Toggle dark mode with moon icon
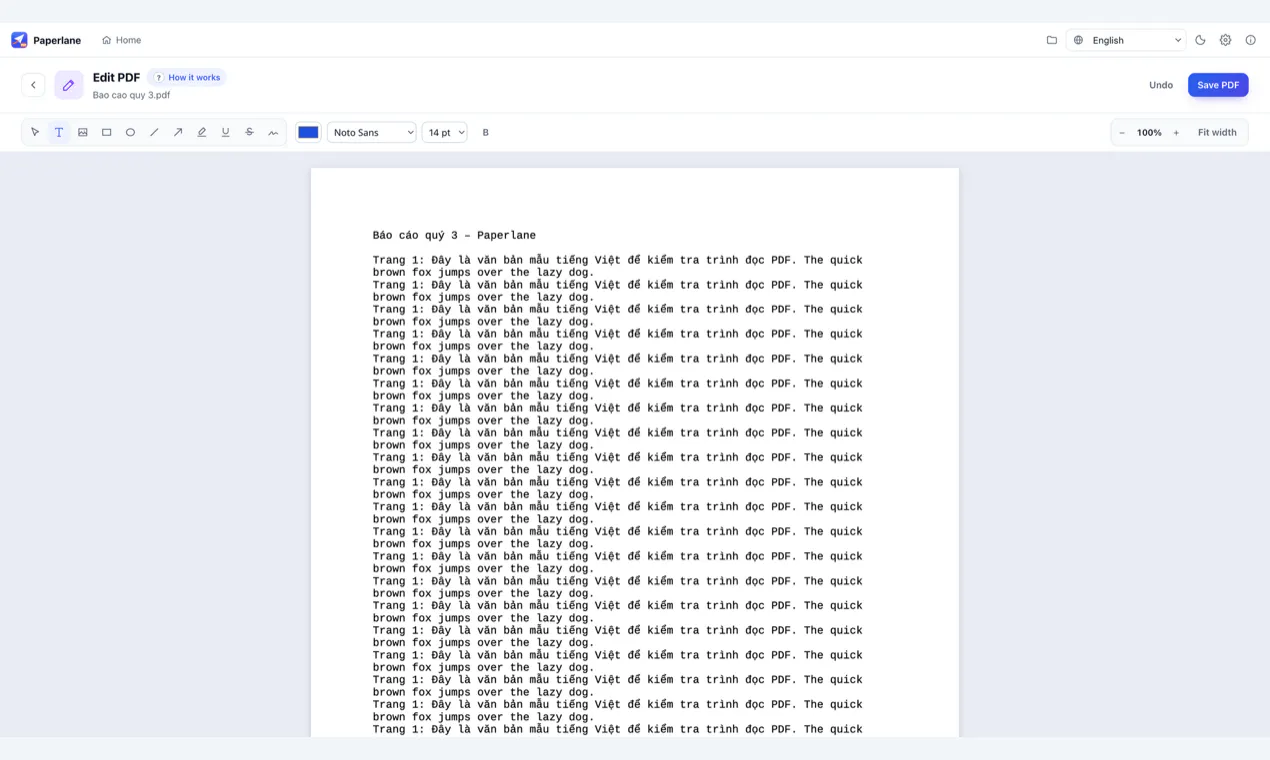 pos(1200,40)
